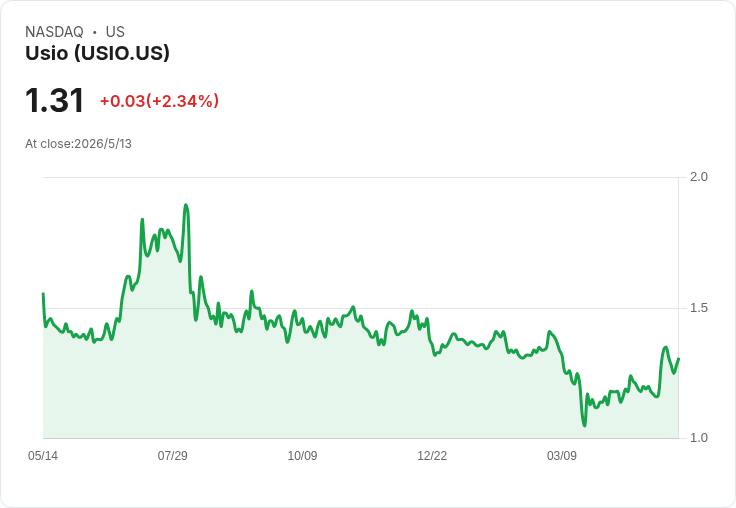
Task: Click the chart's highest peak near 07/29
Action: pyautogui.click(x=186, y=205)
